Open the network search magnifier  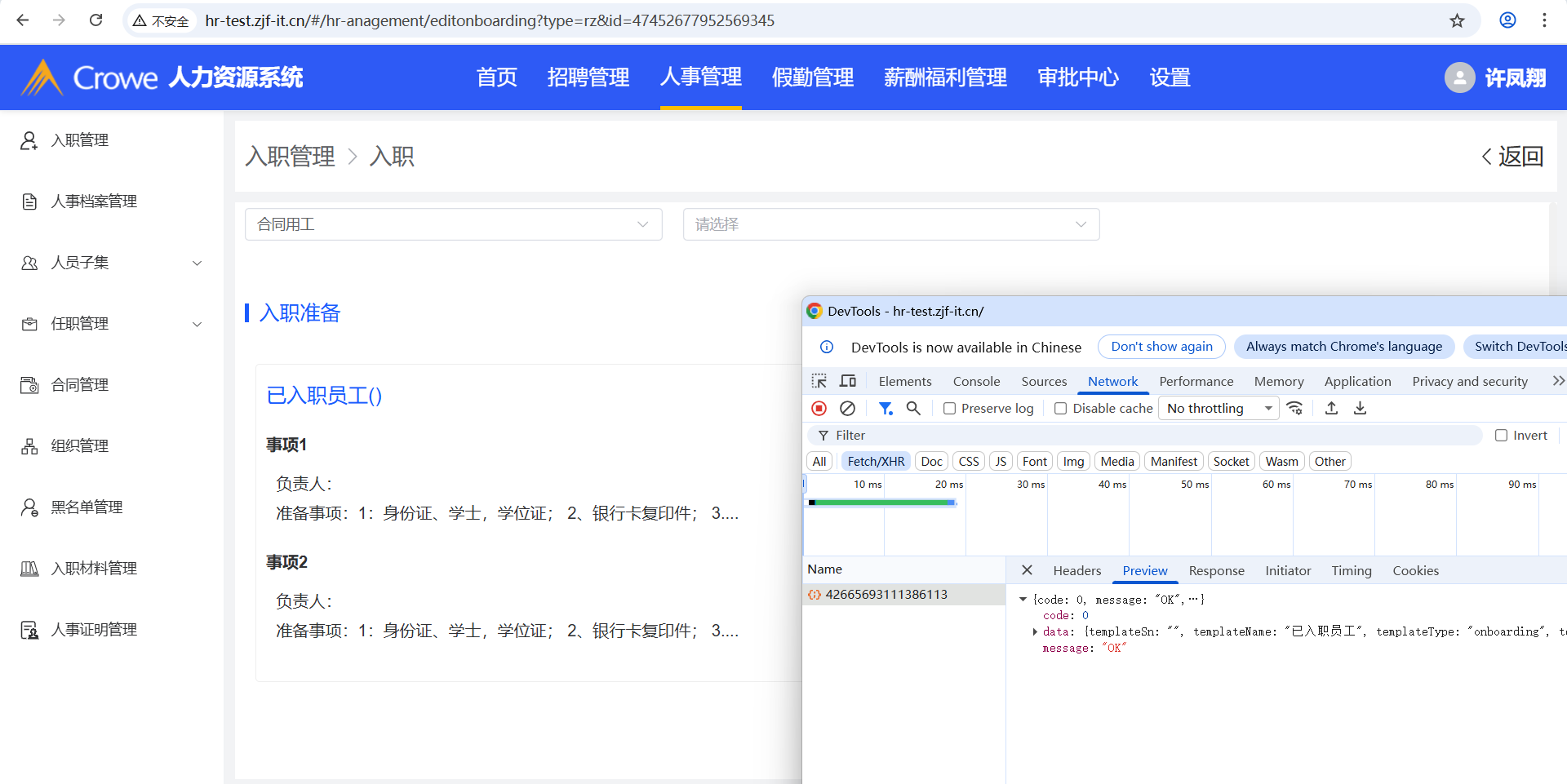coord(913,408)
